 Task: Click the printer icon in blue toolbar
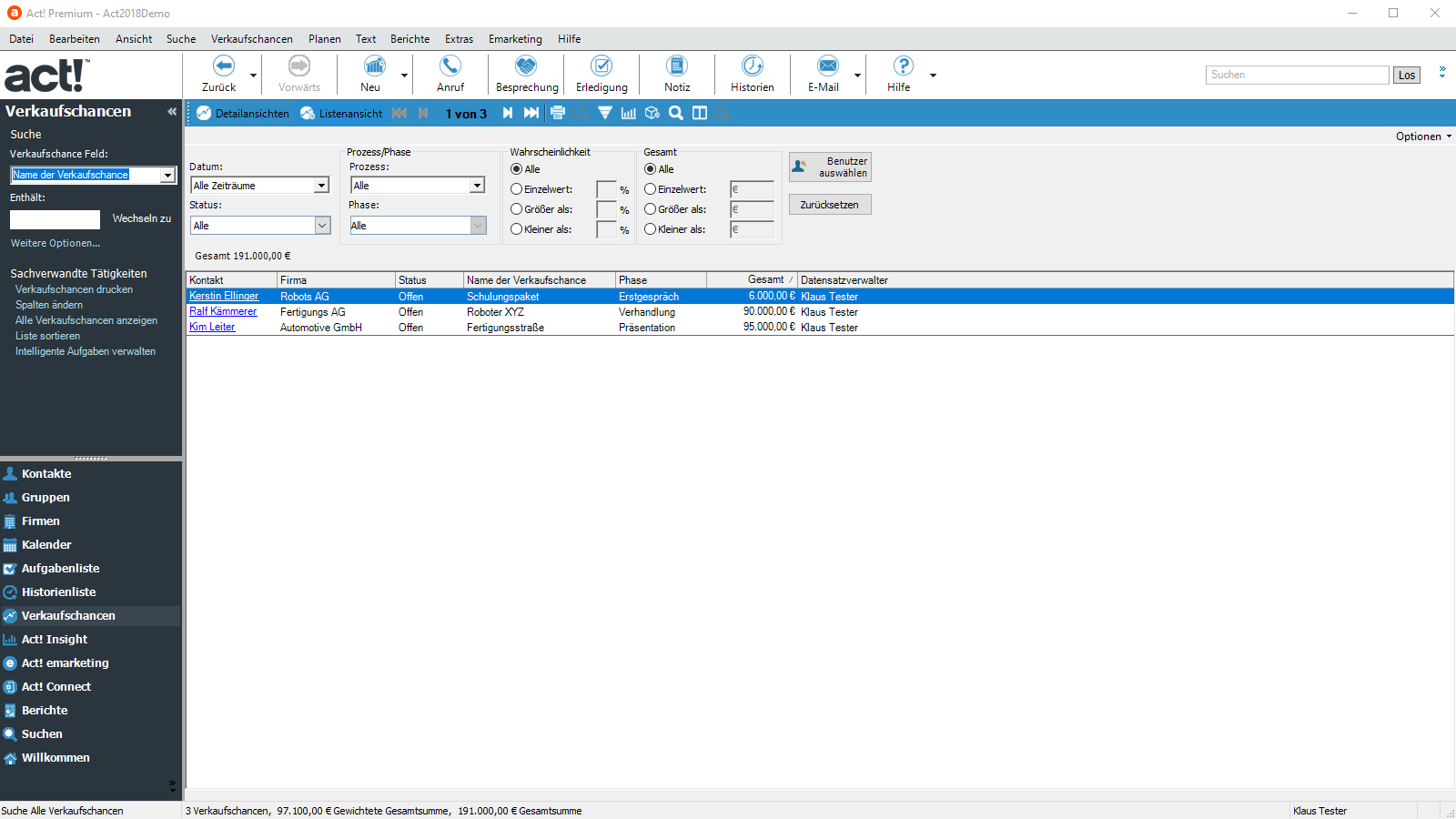(x=558, y=113)
